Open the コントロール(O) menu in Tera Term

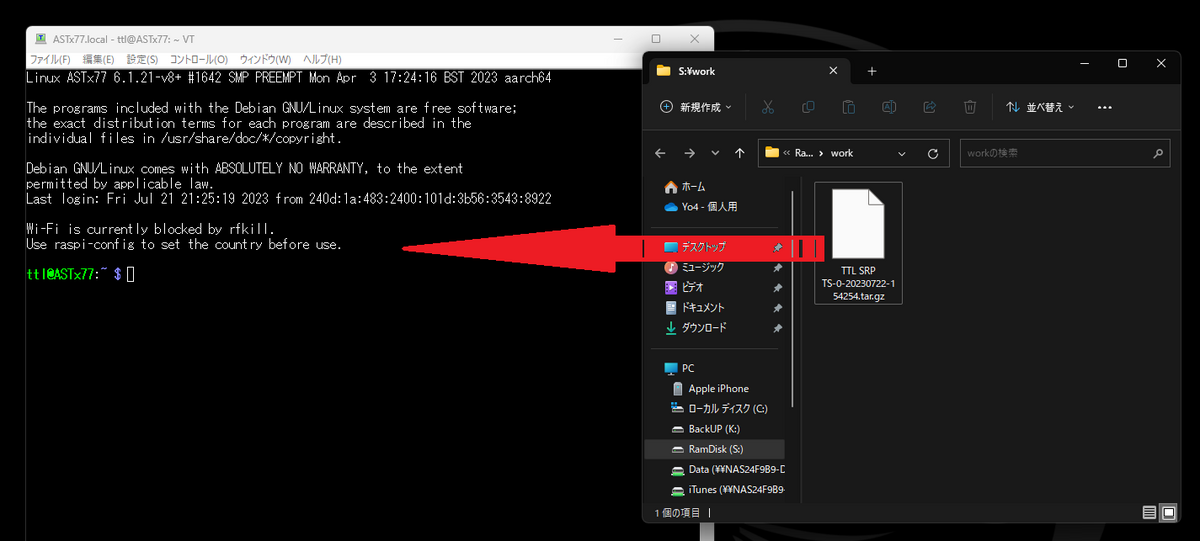199,59
